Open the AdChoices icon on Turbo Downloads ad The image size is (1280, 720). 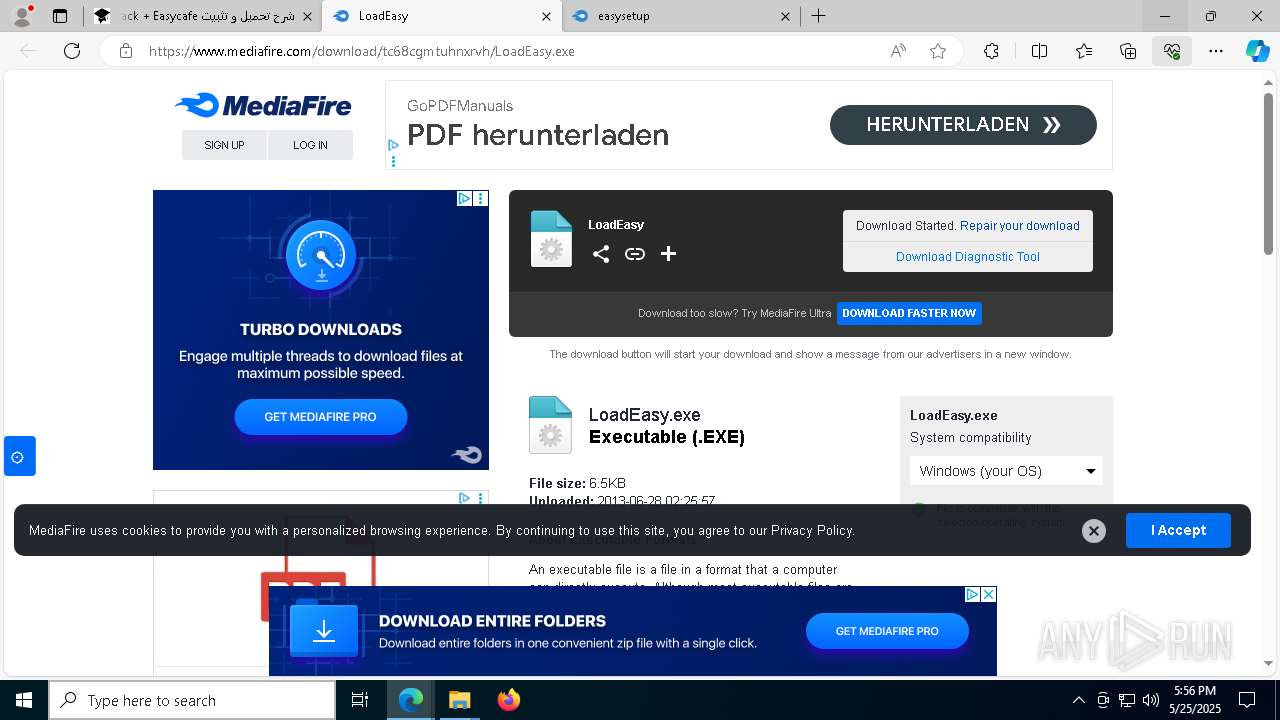[464, 199]
